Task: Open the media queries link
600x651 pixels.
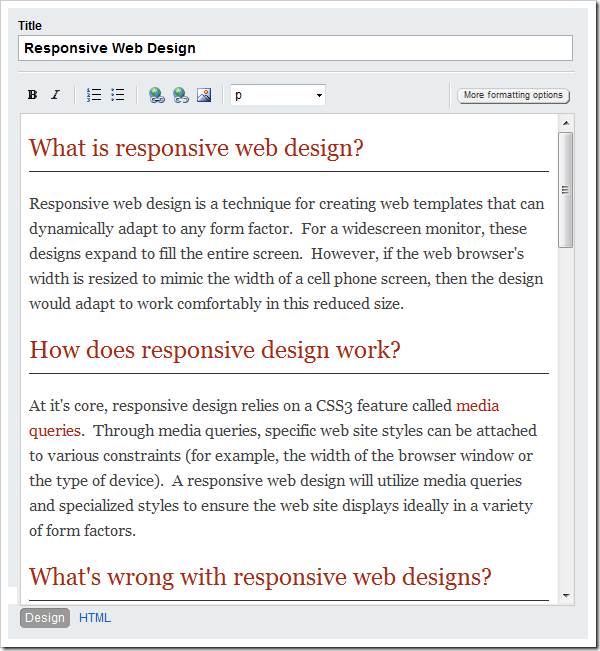Action: tap(478, 406)
